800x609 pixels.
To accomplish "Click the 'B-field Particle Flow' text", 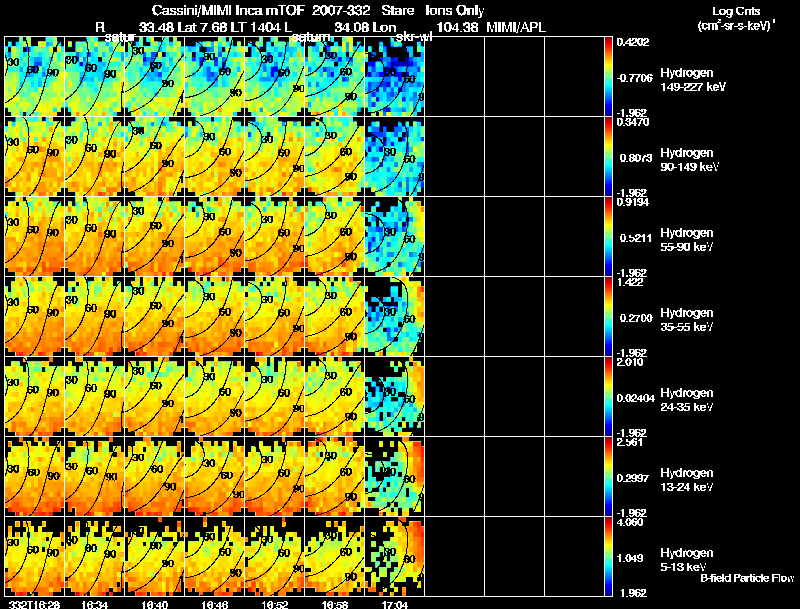I will [747, 578].
